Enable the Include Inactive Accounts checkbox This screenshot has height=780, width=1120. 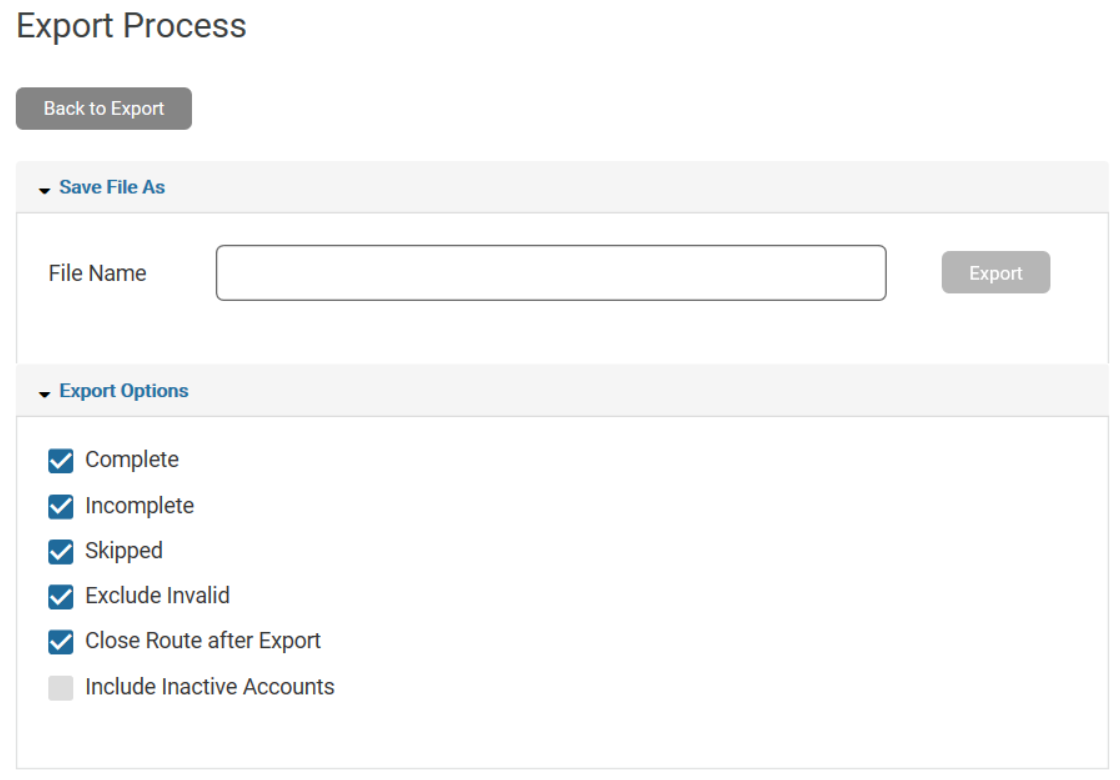61,688
